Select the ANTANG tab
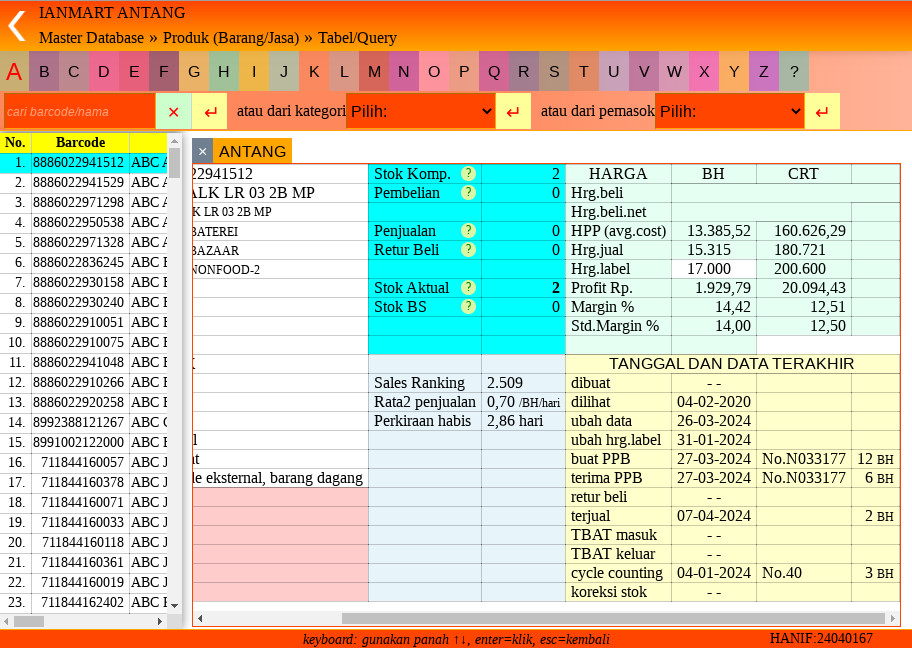 point(252,152)
